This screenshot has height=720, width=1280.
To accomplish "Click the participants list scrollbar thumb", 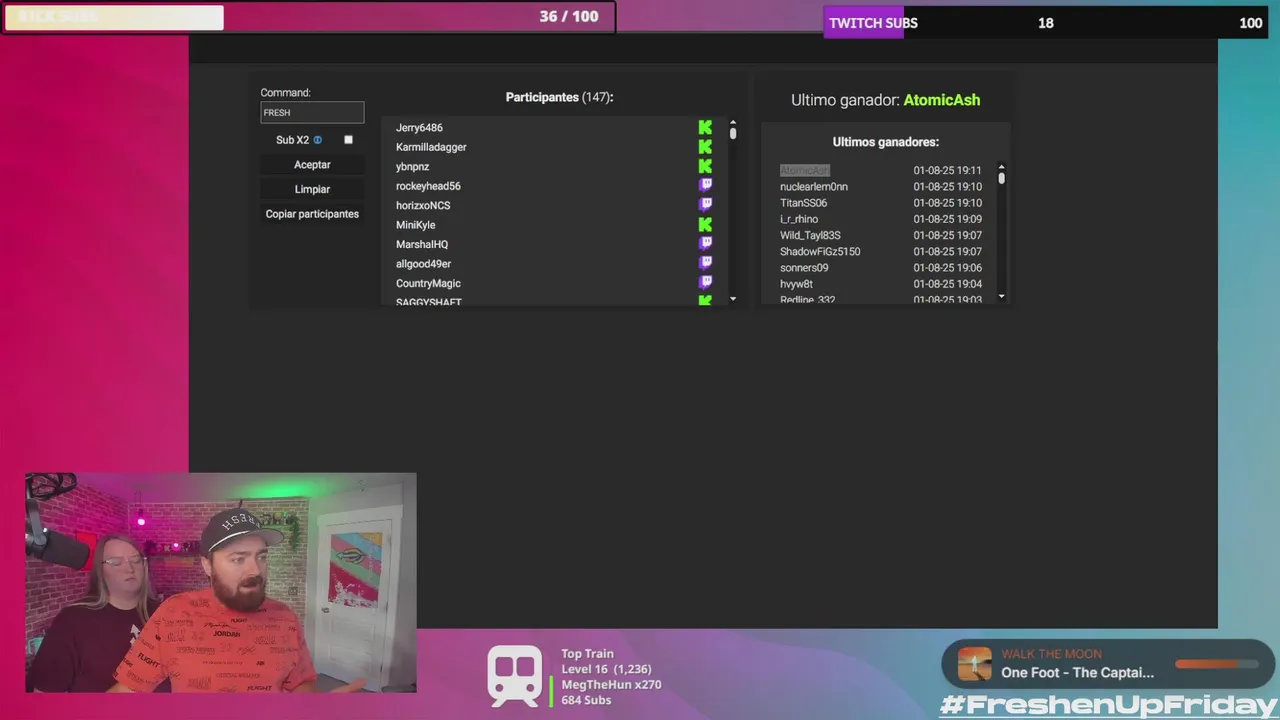I will point(733,132).
